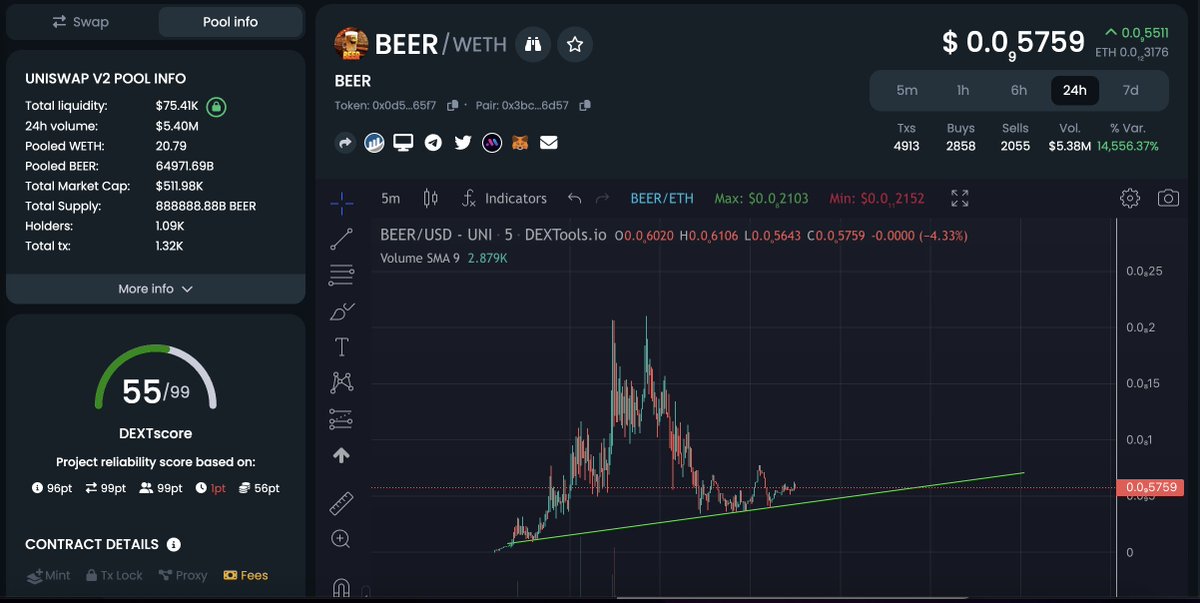
Task: Select the crosshair cursor tool
Action: pyautogui.click(x=341, y=202)
